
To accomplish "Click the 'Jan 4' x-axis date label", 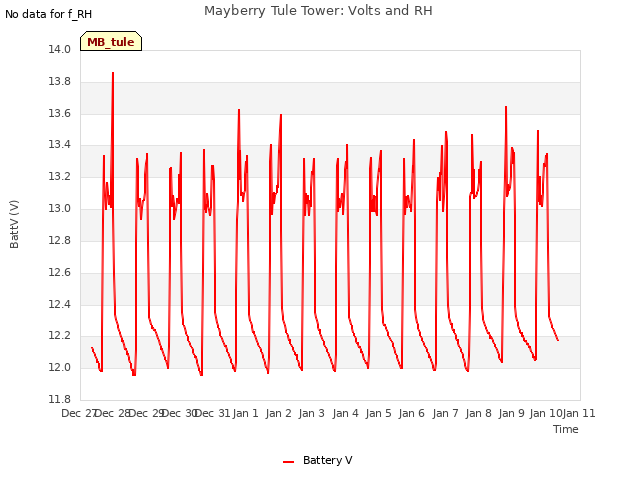I will coord(345,413).
